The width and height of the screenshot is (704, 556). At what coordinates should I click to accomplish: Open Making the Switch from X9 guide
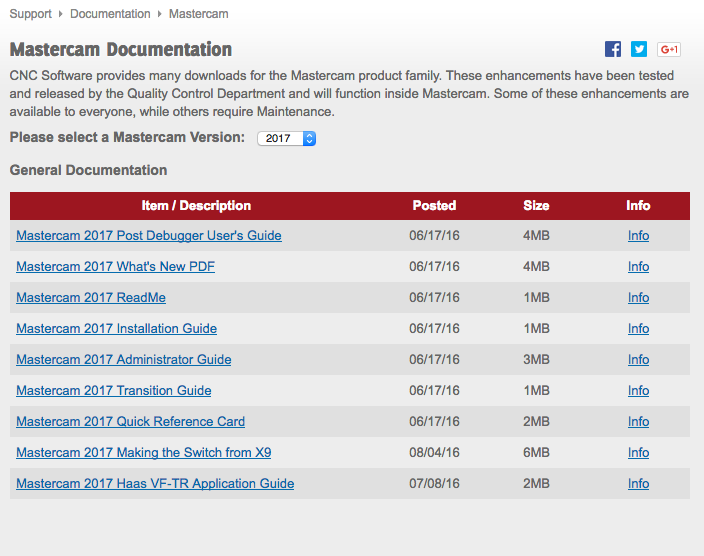(143, 453)
